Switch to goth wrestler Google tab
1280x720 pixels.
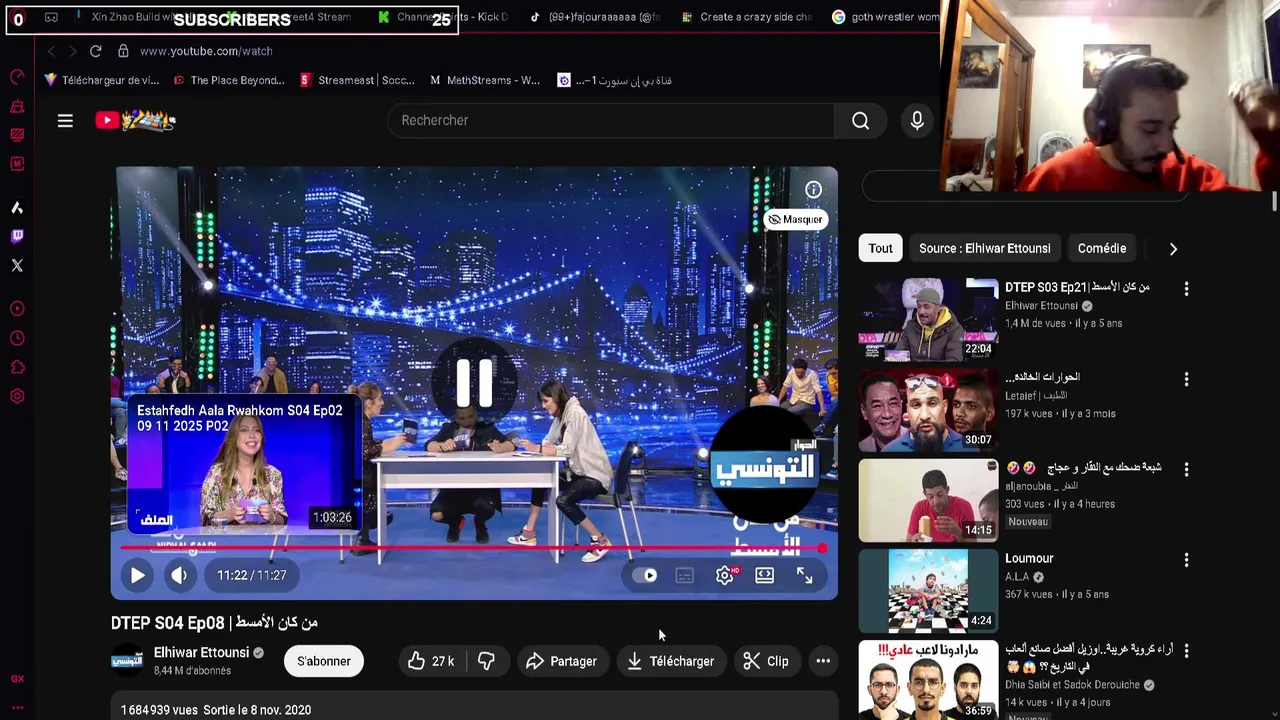[885, 17]
